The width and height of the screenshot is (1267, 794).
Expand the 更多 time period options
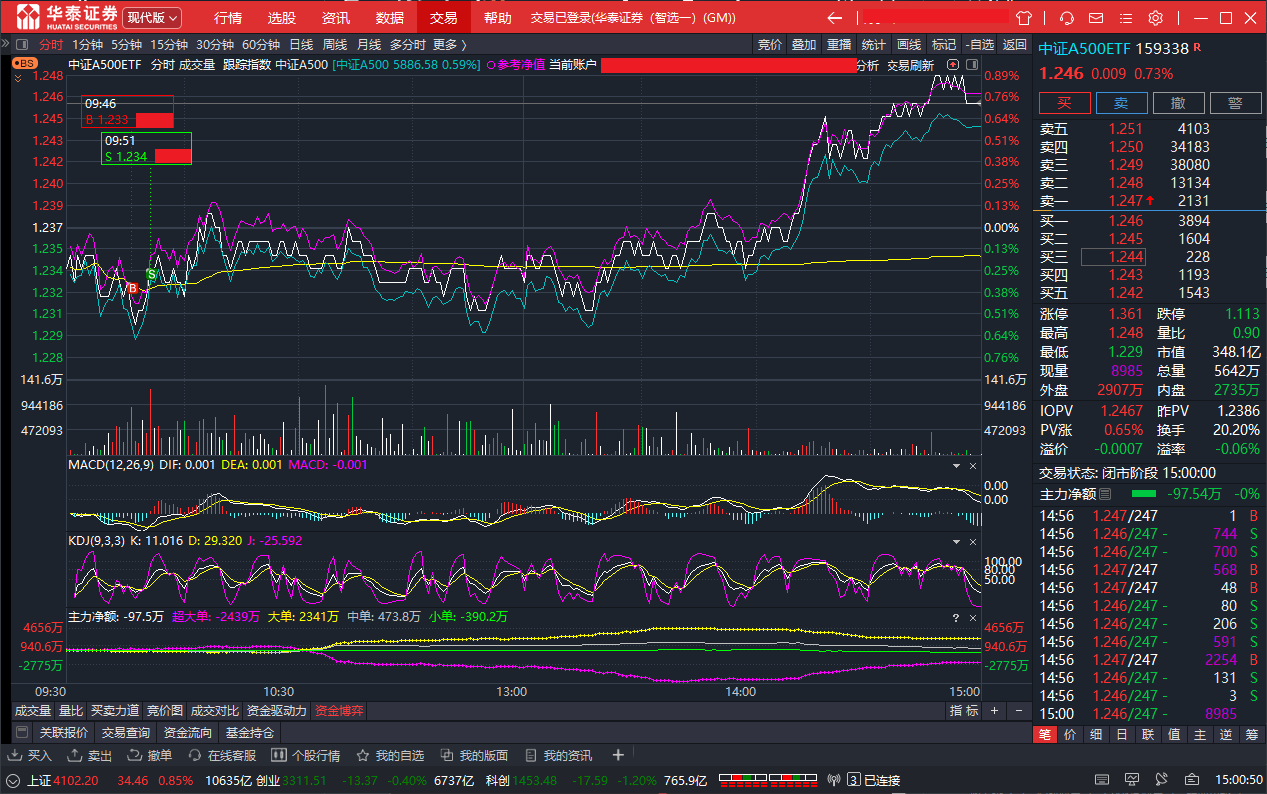[x=449, y=44]
